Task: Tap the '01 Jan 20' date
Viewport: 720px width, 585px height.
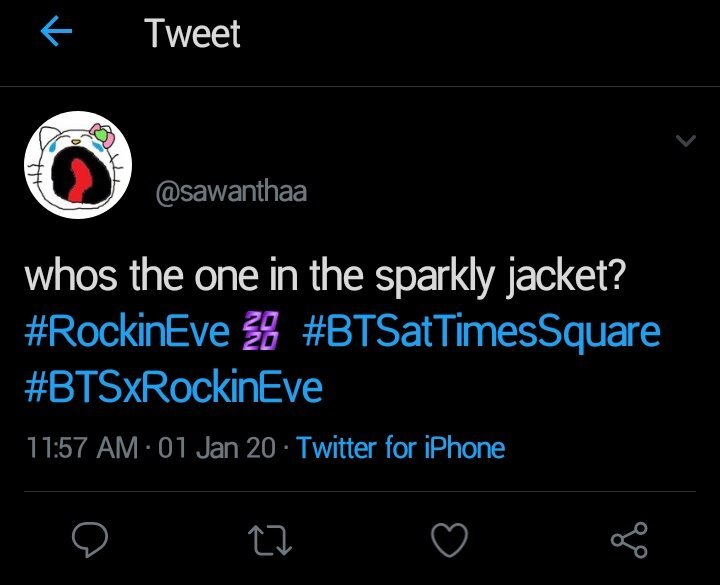Action: tap(216, 447)
